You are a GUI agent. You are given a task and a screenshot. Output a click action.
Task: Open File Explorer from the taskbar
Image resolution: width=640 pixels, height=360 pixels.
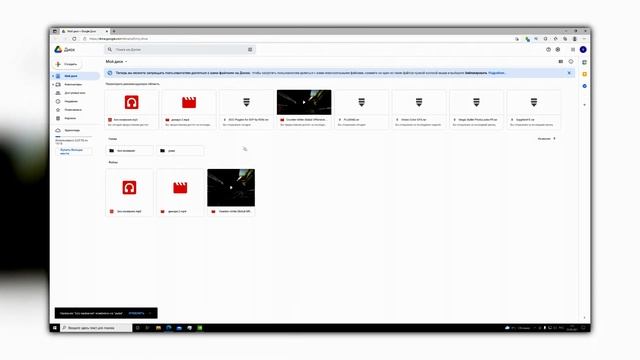(x=158, y=328)
